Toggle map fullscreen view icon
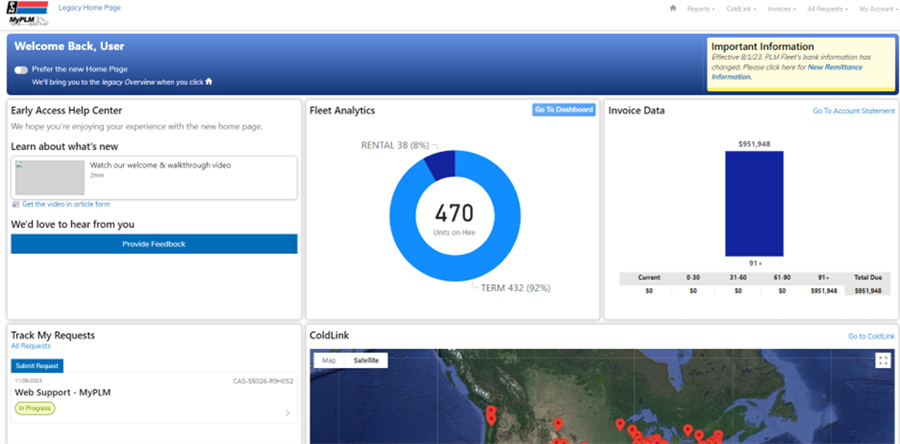Screen dimensions: 900x444 [882, 361]
